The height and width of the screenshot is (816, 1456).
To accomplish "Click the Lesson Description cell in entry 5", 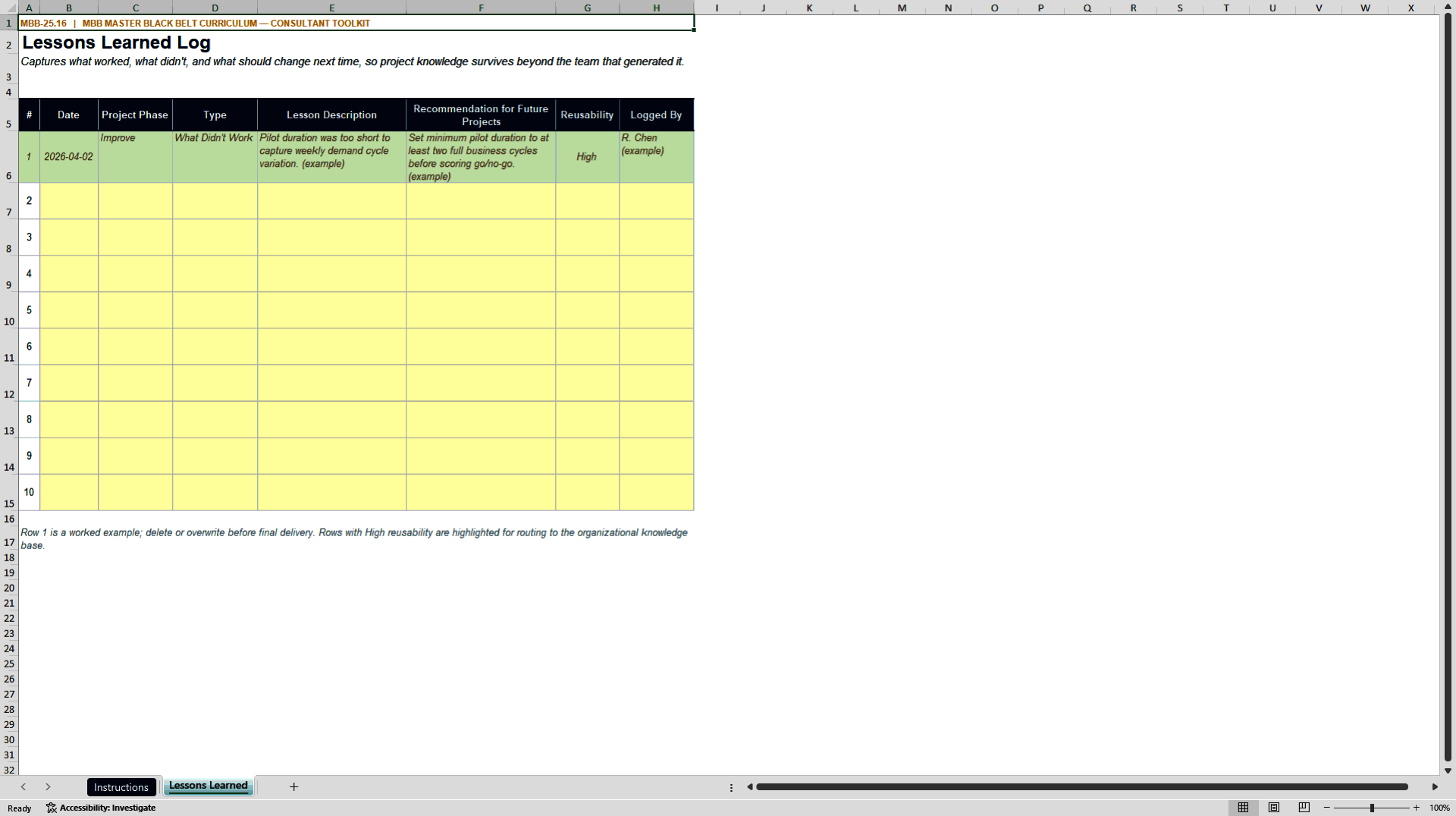I will tap(331, 310).
